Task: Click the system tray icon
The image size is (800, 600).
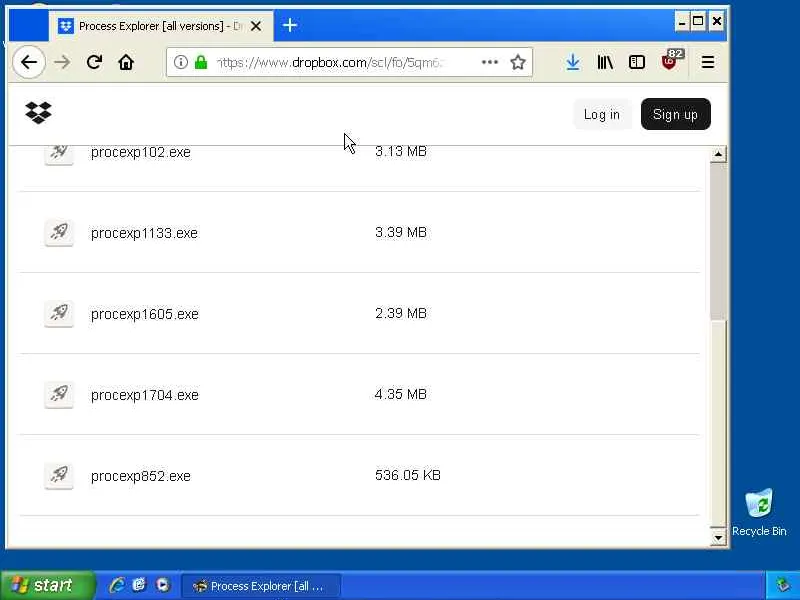Action: point(783,585)
